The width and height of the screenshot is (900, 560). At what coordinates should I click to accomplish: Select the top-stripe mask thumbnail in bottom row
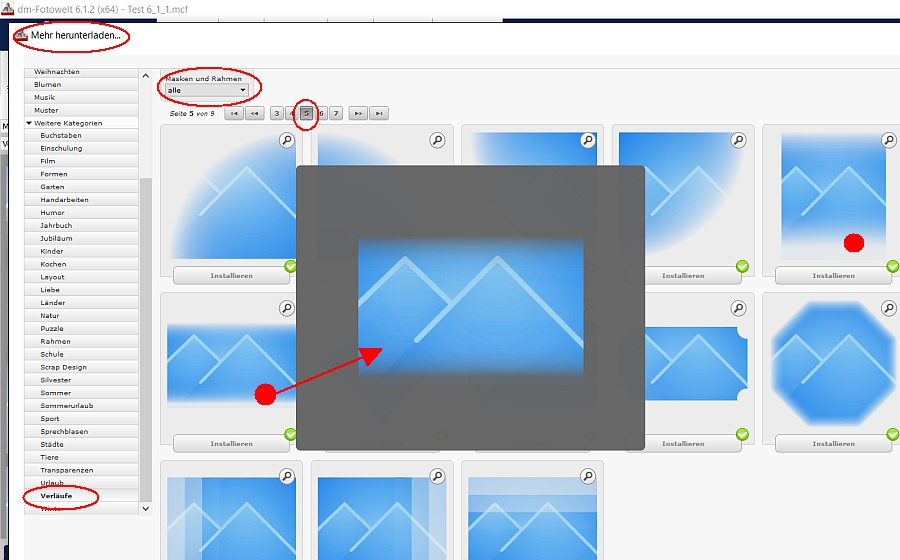[533, 518]
